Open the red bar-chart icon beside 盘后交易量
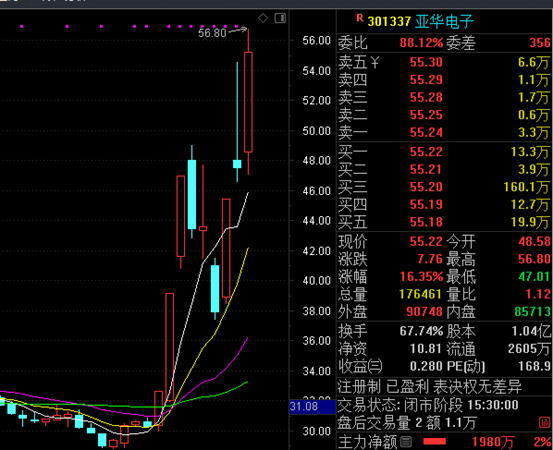The width and height of the screenshot is (553, 450). tap(544, 422)
